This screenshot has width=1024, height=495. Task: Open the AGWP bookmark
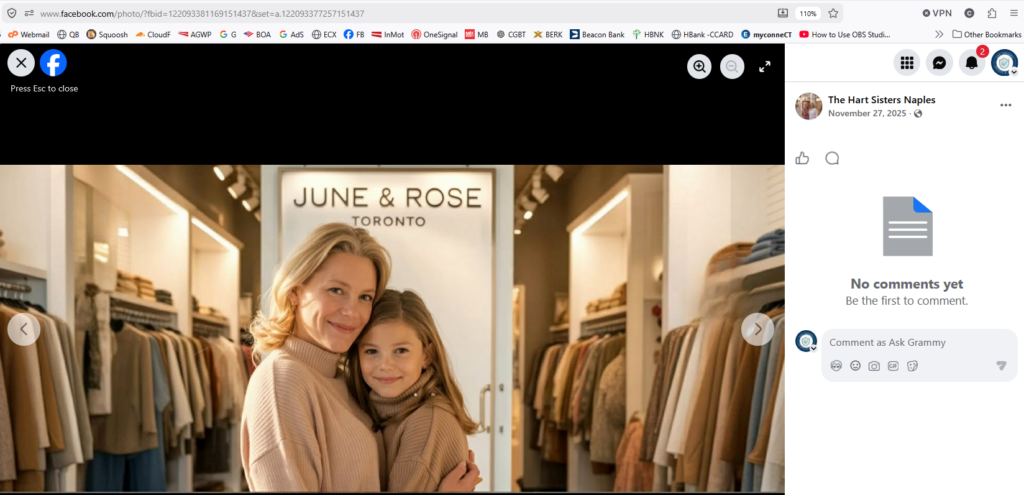[x=195, y=35]
